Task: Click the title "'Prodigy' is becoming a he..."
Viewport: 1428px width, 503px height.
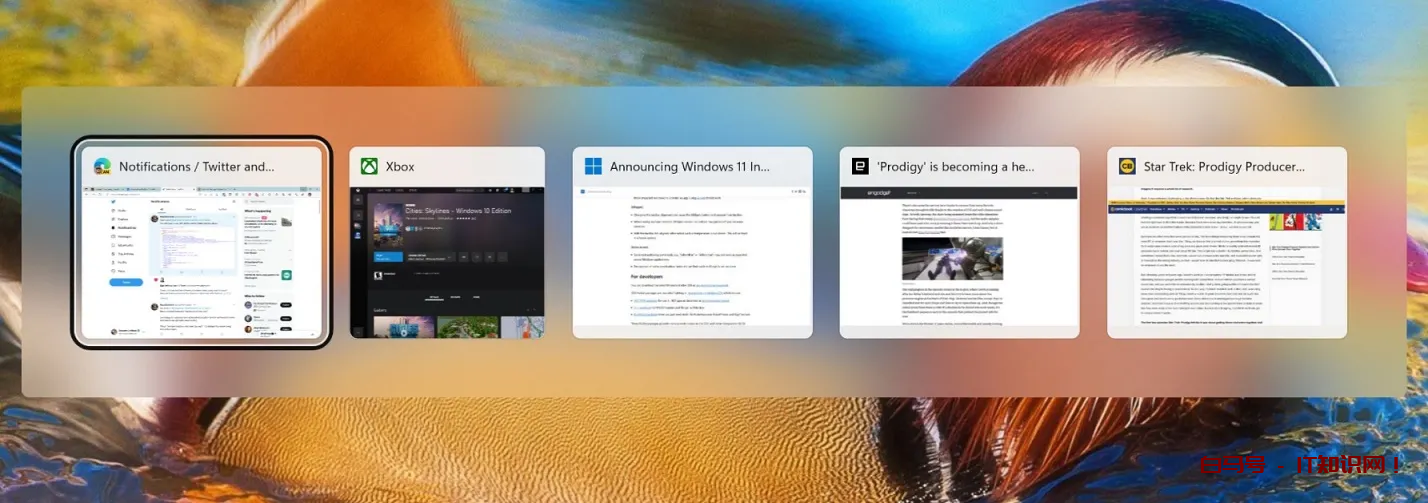Action: tap(956, 167)
